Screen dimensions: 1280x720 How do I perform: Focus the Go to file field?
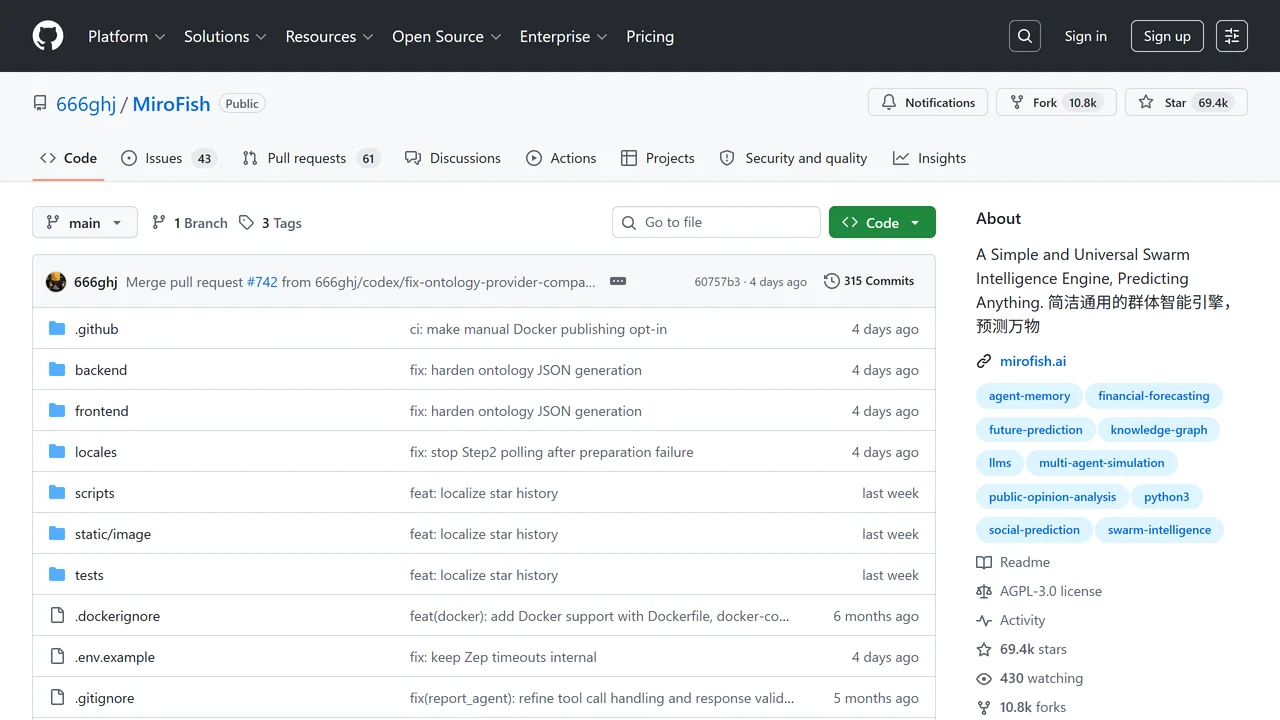(716, 222)
